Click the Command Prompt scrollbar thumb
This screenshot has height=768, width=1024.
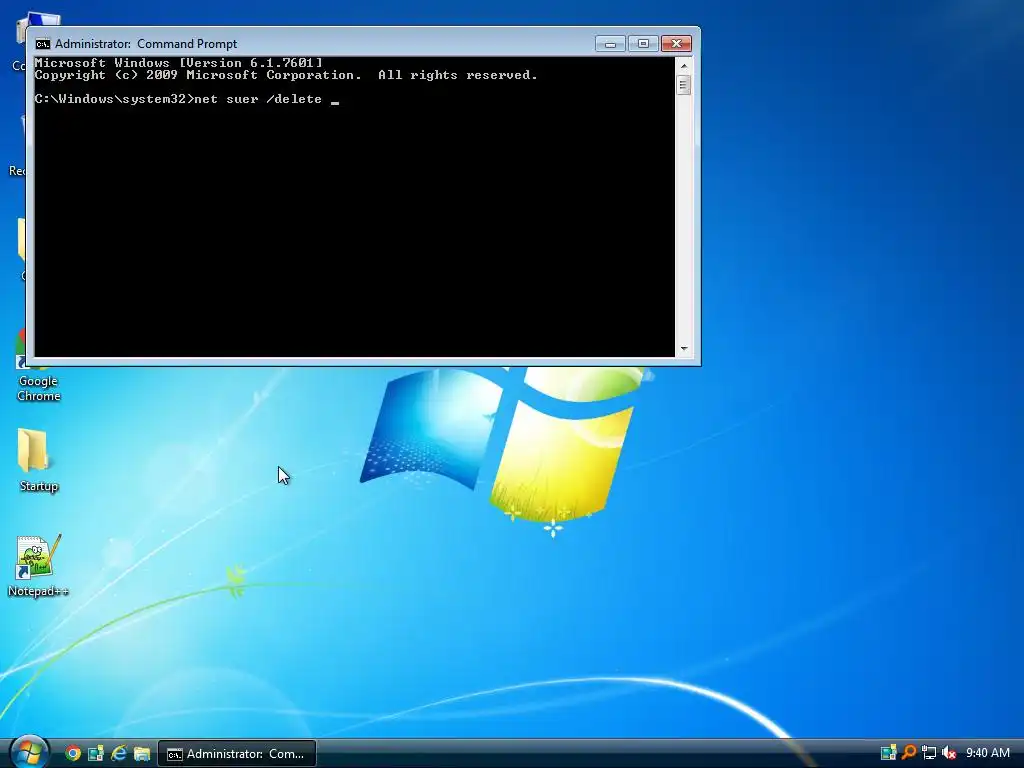click(684, 85)
